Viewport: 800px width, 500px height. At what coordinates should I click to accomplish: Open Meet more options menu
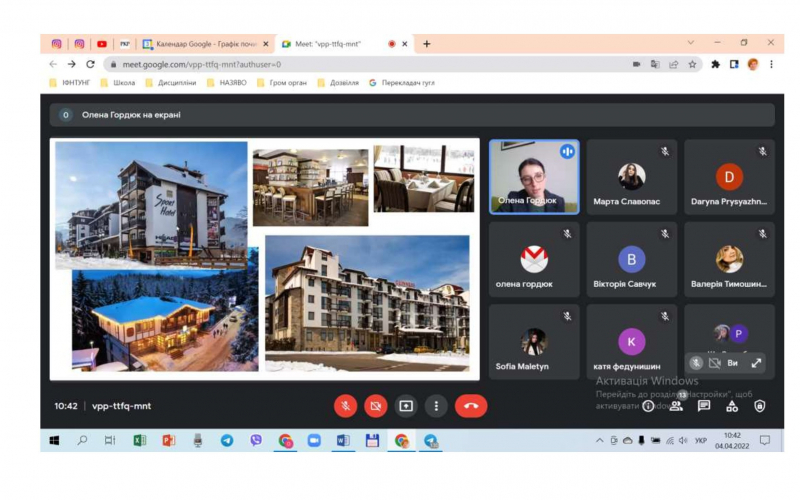[436, 406]
